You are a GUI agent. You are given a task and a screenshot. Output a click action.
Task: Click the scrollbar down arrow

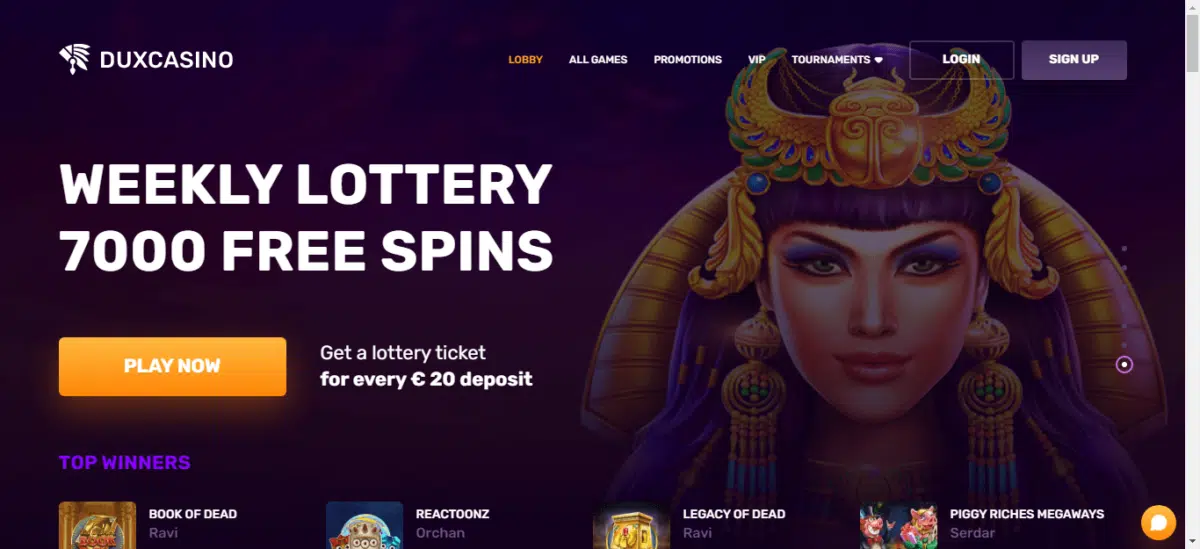coord(1192,542)
